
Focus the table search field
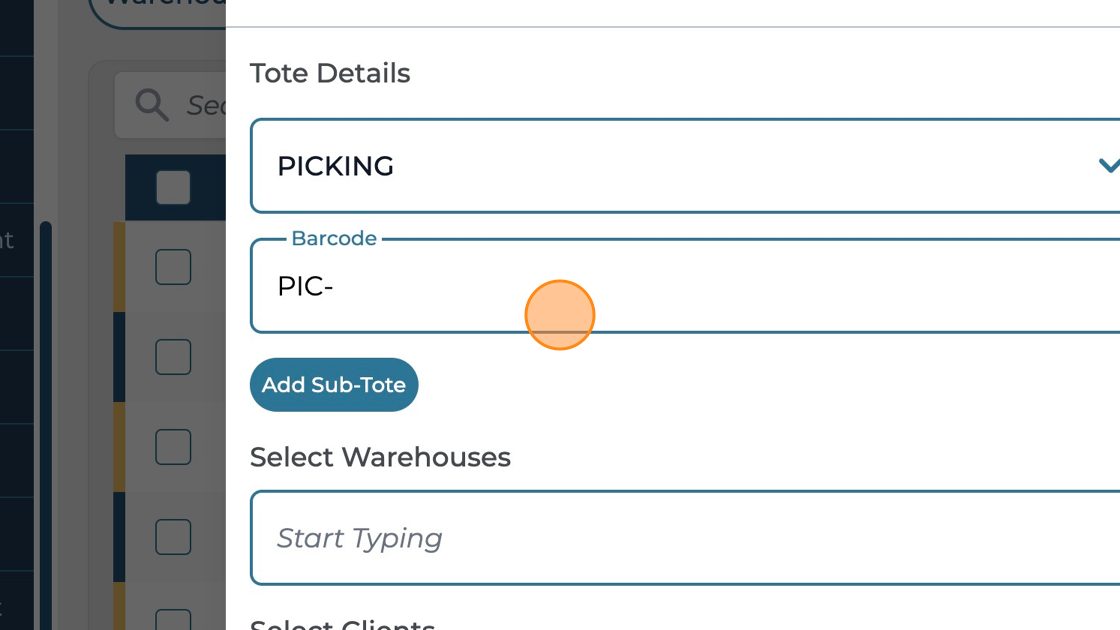click(x=205, y=104)
